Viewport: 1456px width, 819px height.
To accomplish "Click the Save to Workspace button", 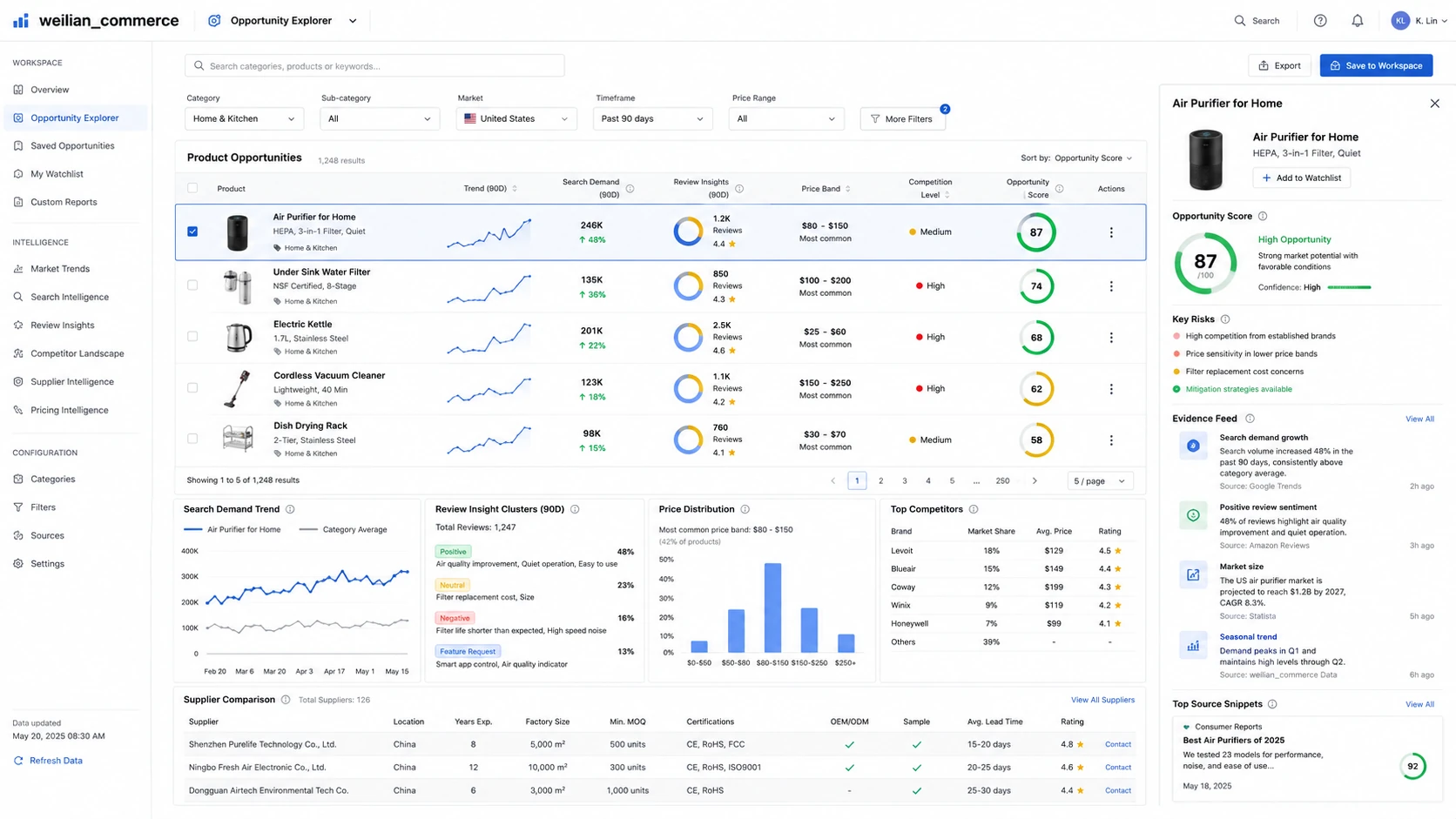I will (x=1376, y=65).
